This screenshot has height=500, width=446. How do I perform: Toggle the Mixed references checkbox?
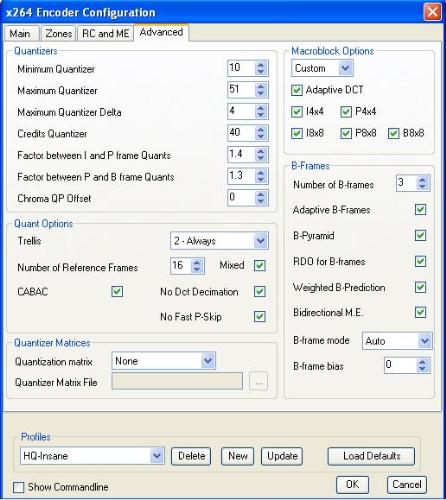pyautogui.click(x=260, y=265)
